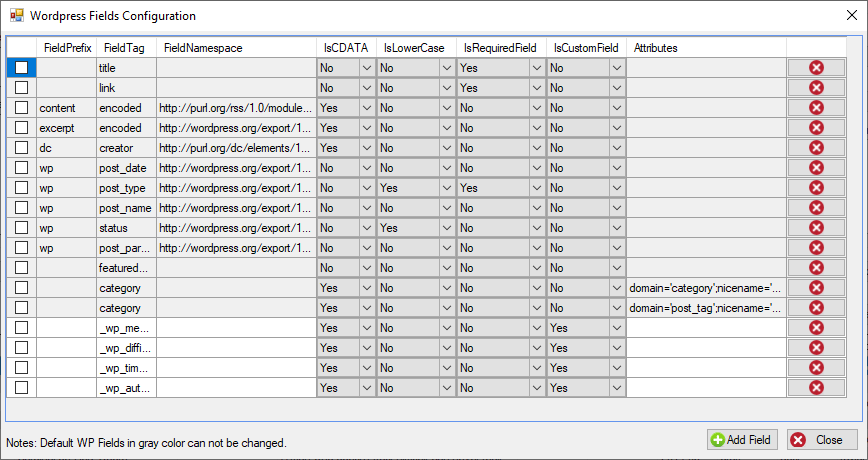Select the checkbox for post_date row
868x460 pixels.
click(21, 168)
